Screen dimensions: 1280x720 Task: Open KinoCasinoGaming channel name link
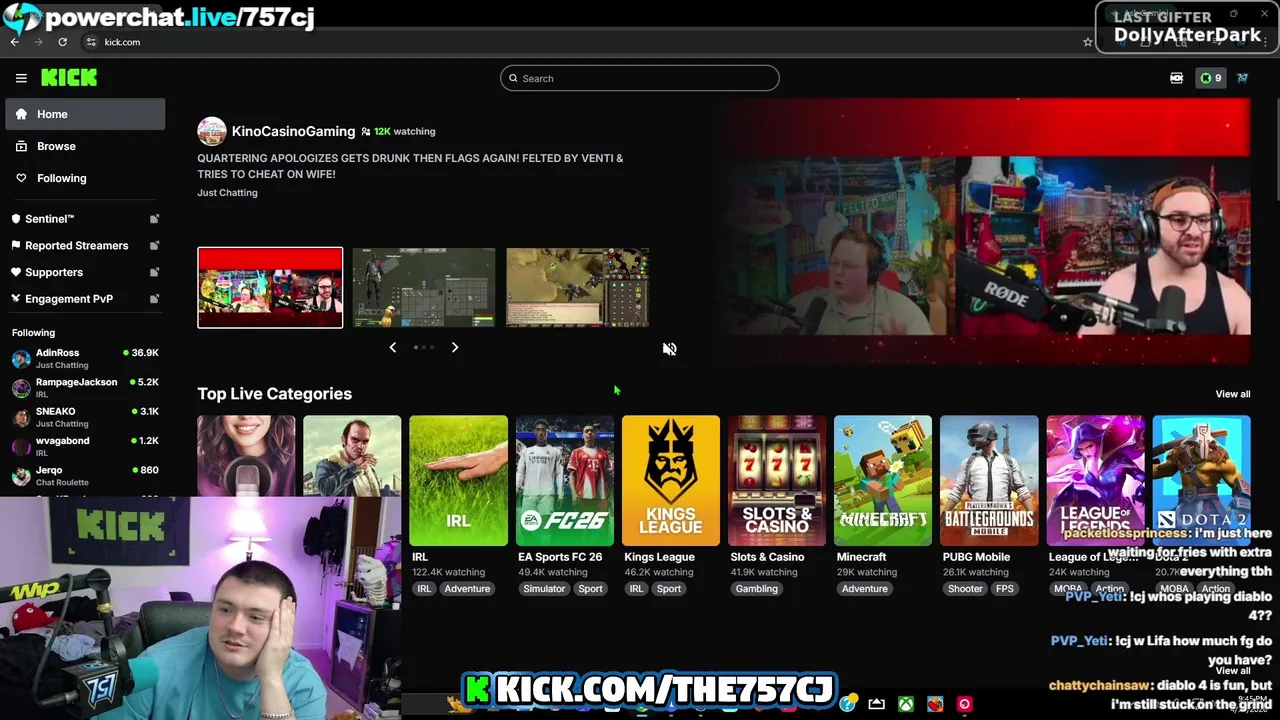click(x=293, y=131)
